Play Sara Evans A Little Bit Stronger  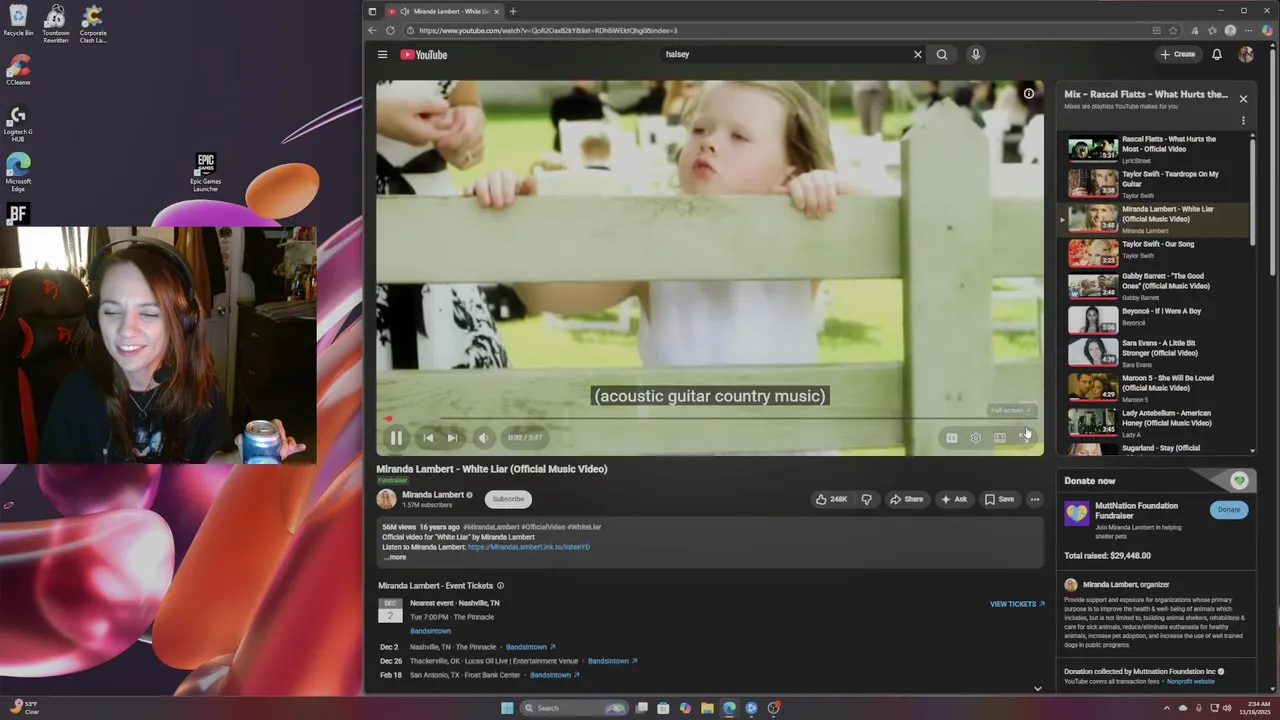click(1154, 353)
